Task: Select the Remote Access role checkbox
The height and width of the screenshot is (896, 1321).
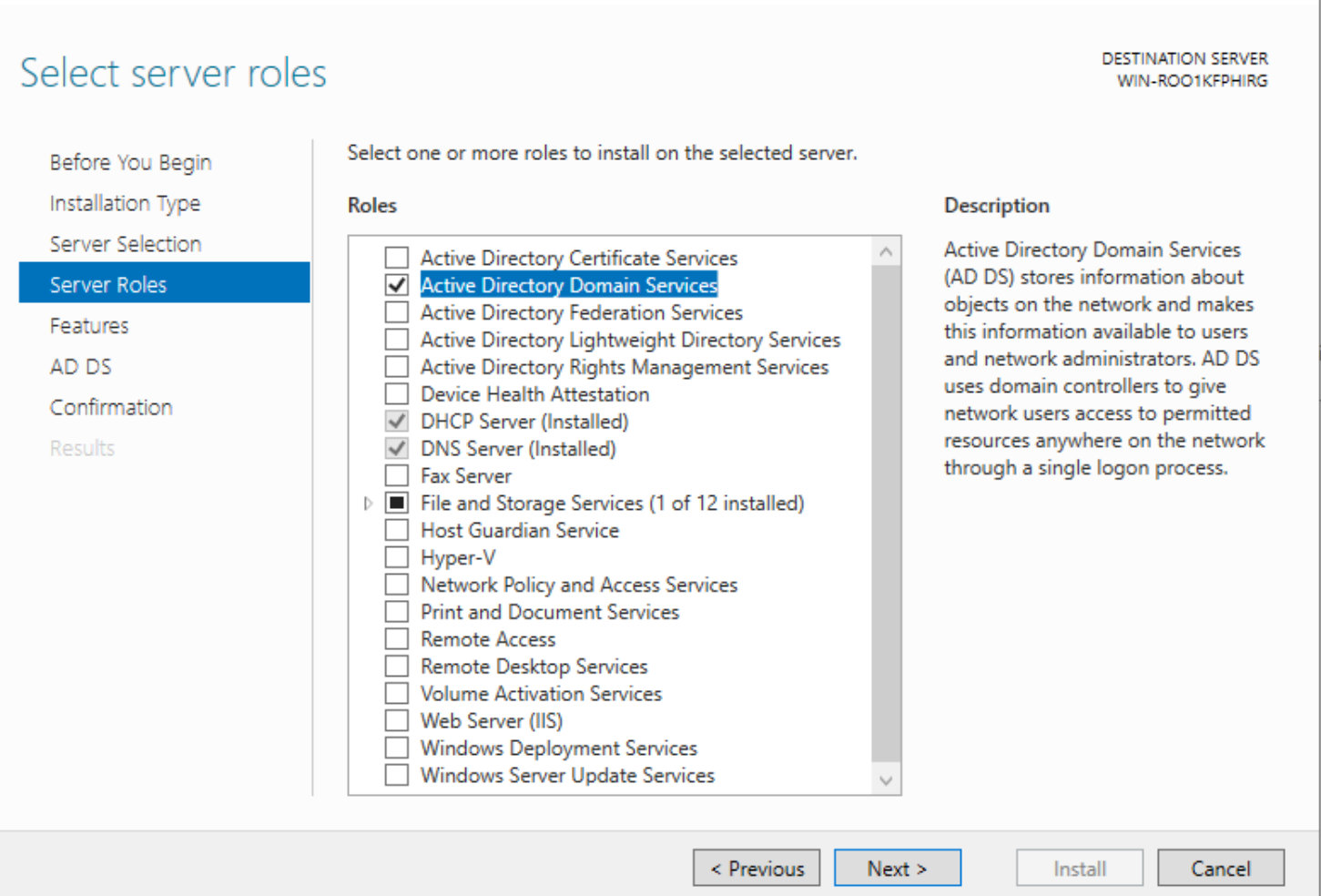Action: click(397, 639)
